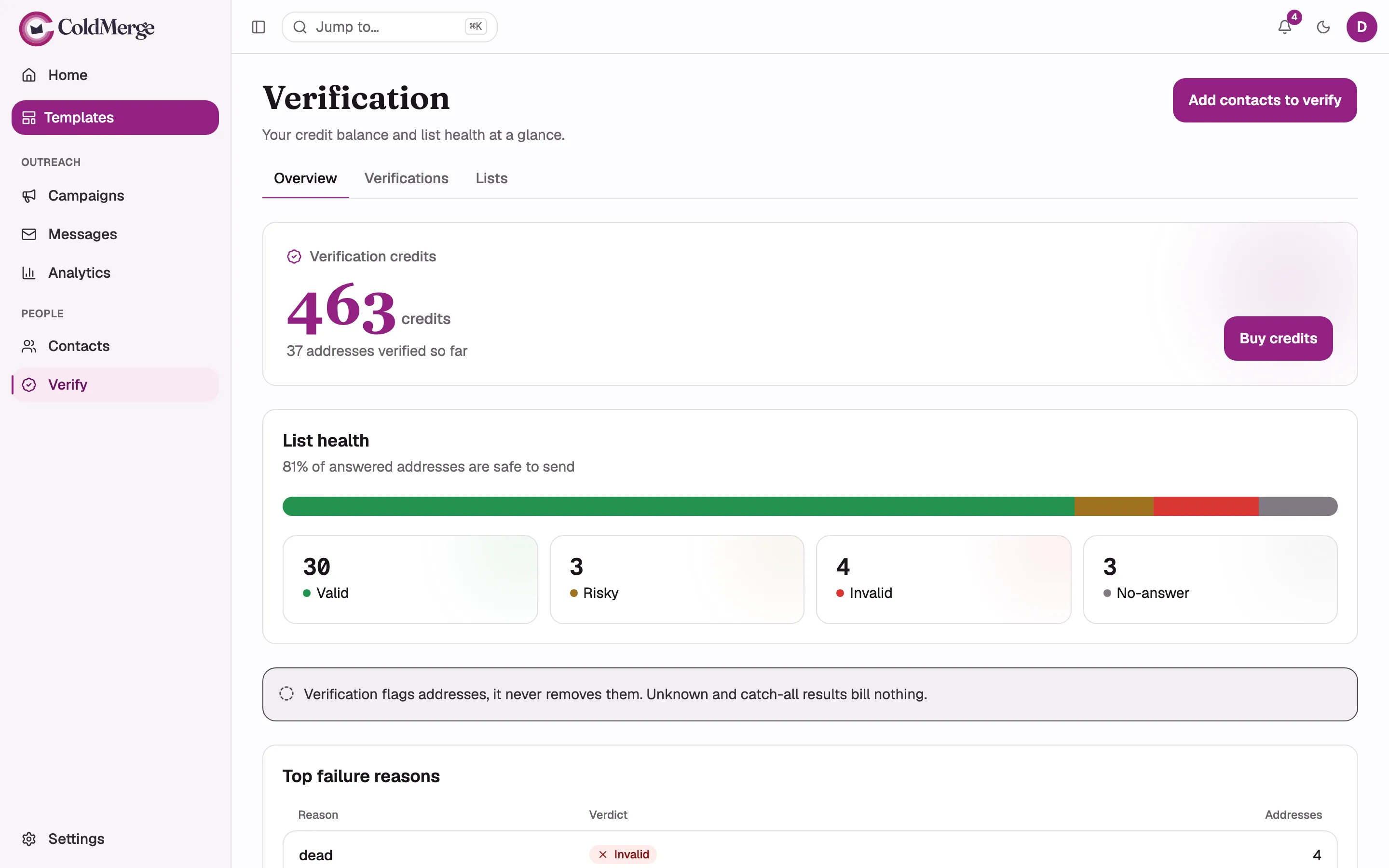The height and width of the screenshot is (868, 1389).
Task: Open Messages in sidebar
Action: [x=115, y=234]
